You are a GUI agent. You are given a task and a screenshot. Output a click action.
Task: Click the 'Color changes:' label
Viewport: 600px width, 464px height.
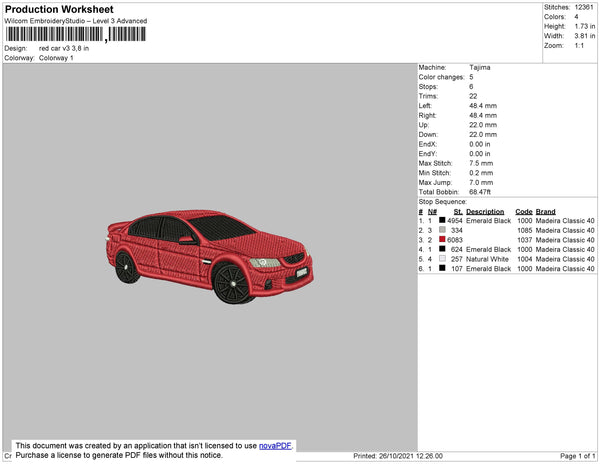point(441,77)
